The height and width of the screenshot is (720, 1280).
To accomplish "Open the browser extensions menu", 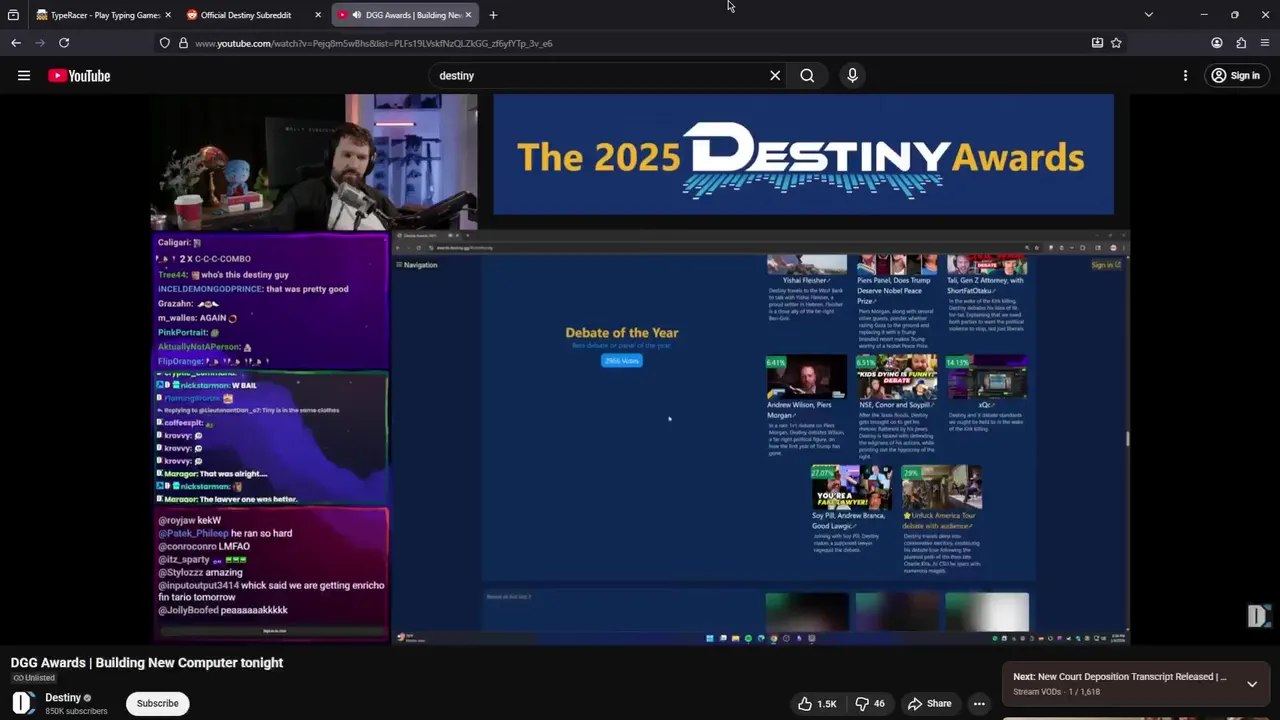I will click(x=1241, y=43).
